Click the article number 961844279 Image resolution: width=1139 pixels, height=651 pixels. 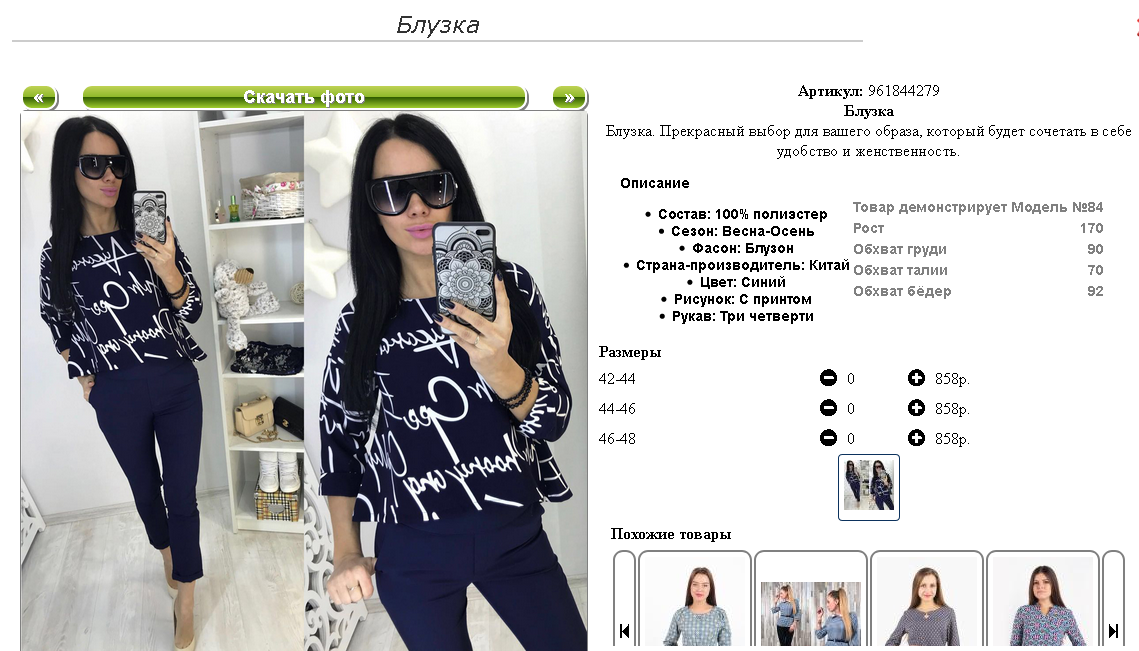[x=904, y=91]
